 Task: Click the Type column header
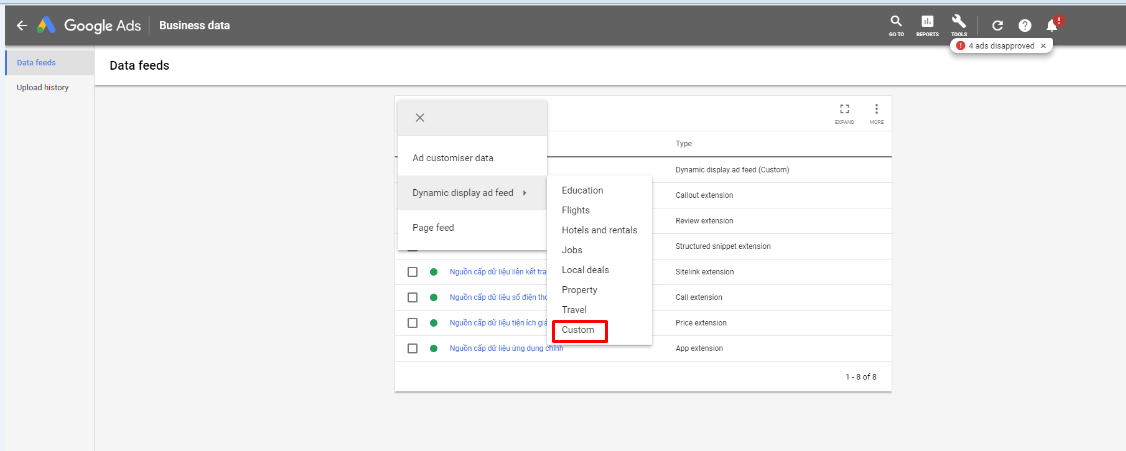[x=683, y=144]
